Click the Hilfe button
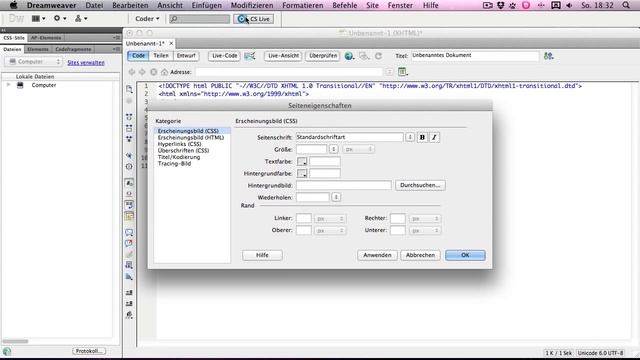The height and width of the screenshot is (360, 640). click(262, 255)
